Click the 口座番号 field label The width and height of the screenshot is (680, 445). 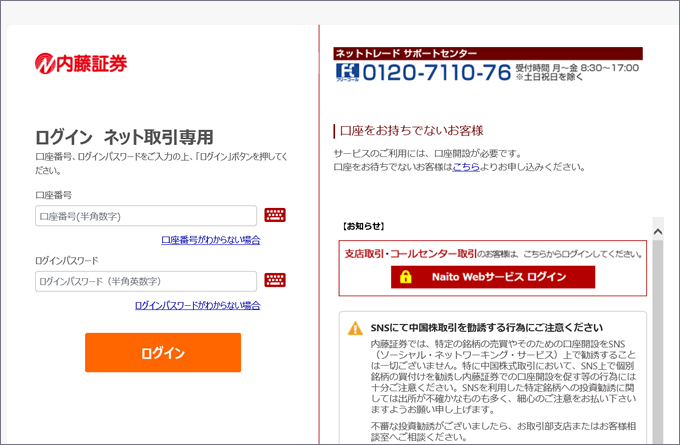point(53,195)
